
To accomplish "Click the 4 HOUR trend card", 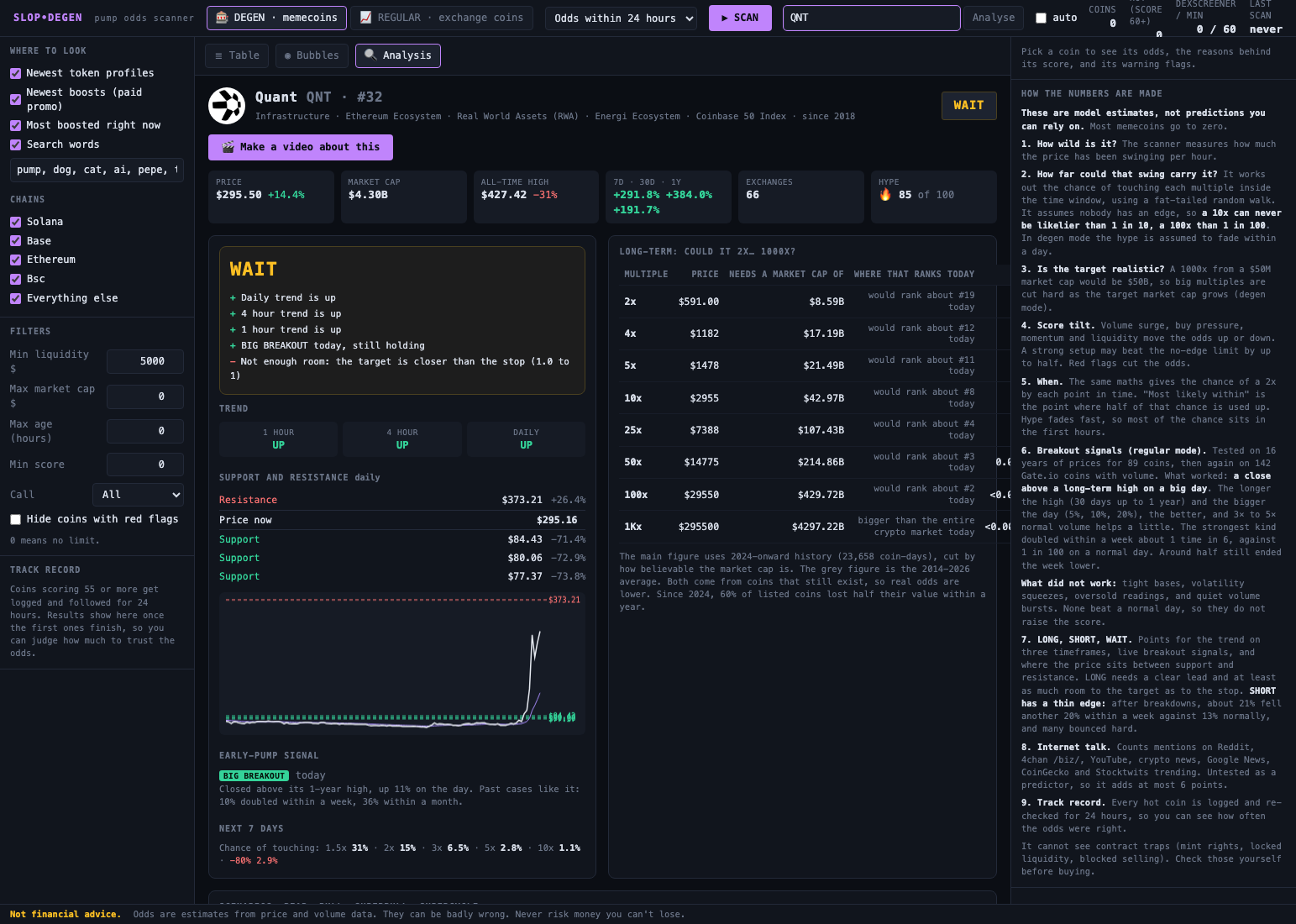I will pos(402,439).
